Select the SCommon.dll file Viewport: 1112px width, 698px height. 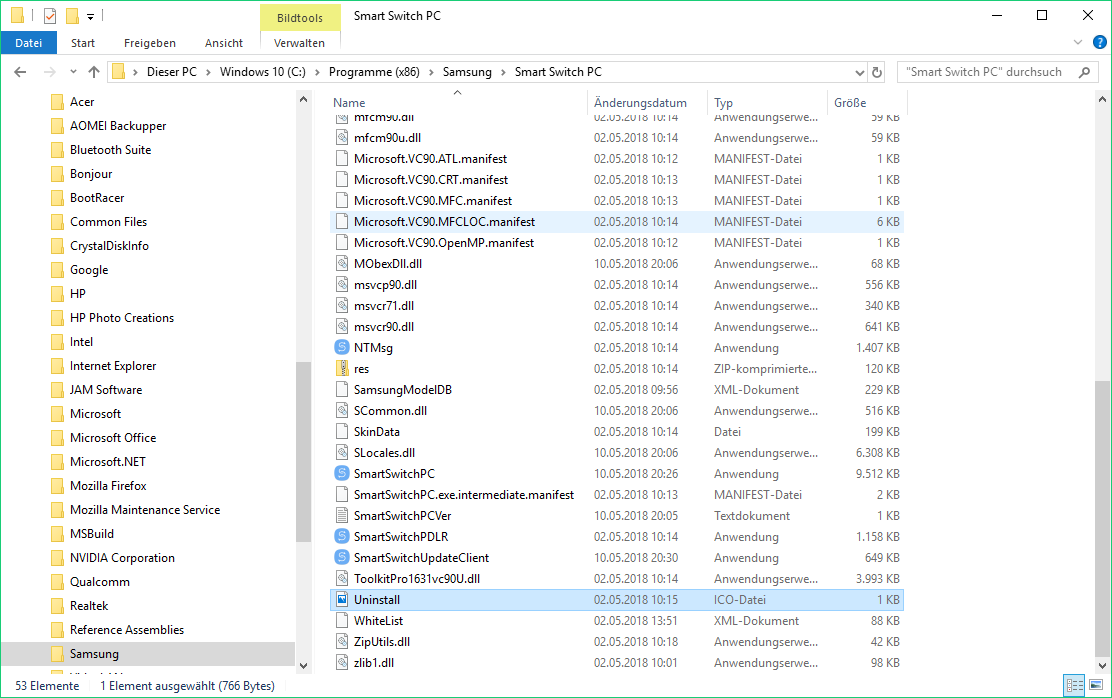point(617,411)
